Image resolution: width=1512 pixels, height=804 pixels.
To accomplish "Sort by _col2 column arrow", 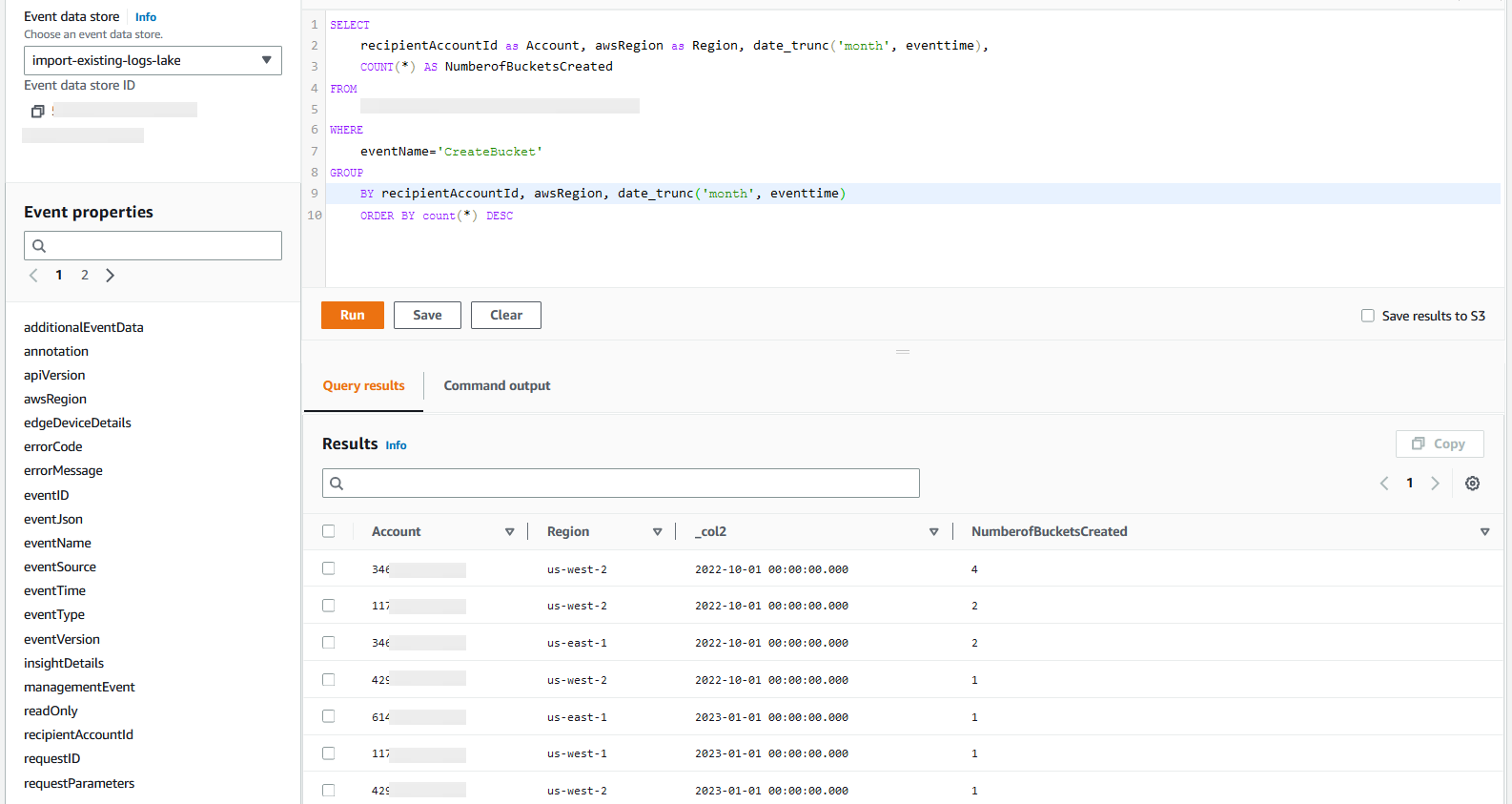I will coord(933,532).
